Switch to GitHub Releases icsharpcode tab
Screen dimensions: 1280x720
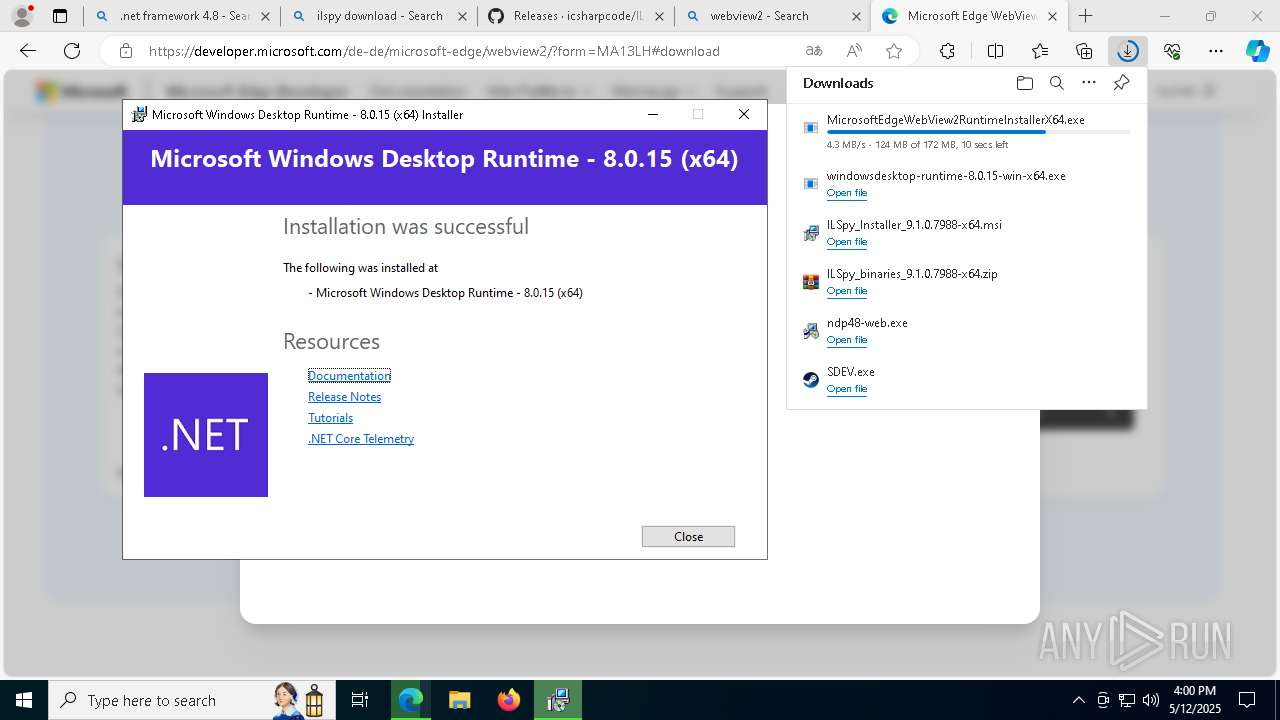tap(575, 16)
